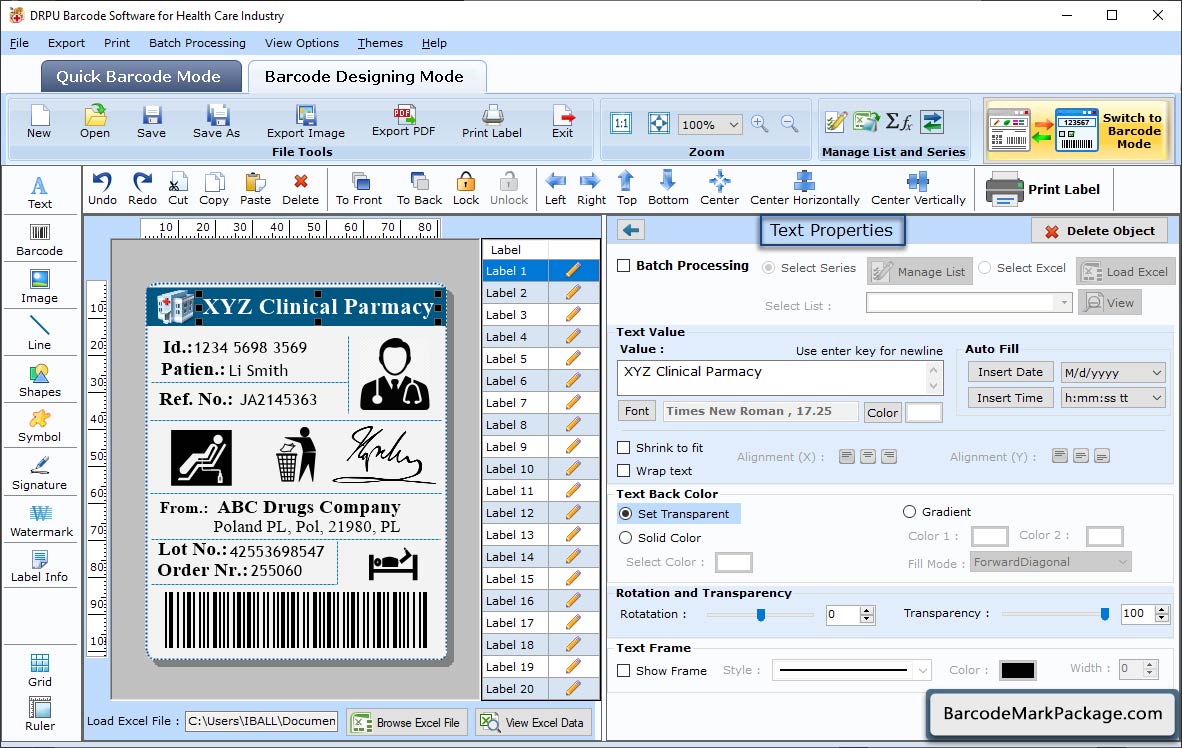The image size is (1182, 748).
Task: Open the h:mm:ss tt time format dropdown
Action: click(x=1156, y=398)
